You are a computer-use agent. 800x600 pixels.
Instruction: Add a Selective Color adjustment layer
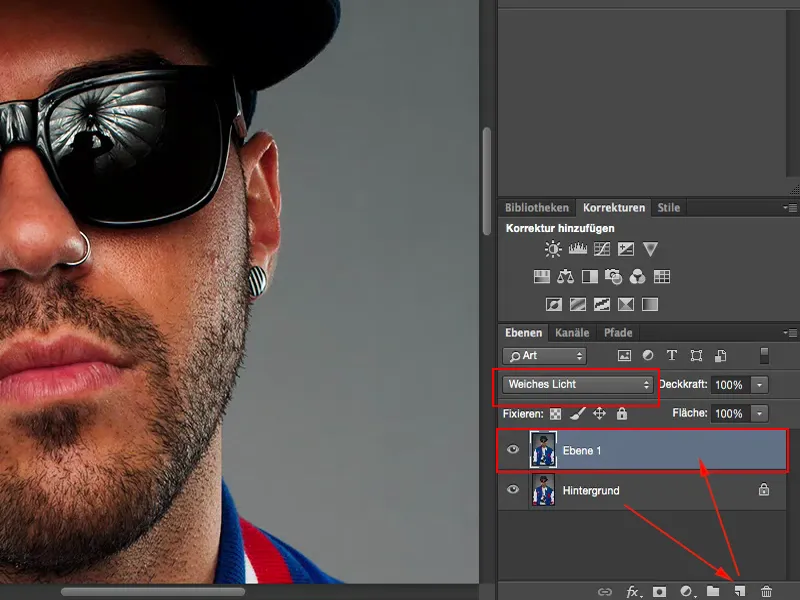(626, 305)
